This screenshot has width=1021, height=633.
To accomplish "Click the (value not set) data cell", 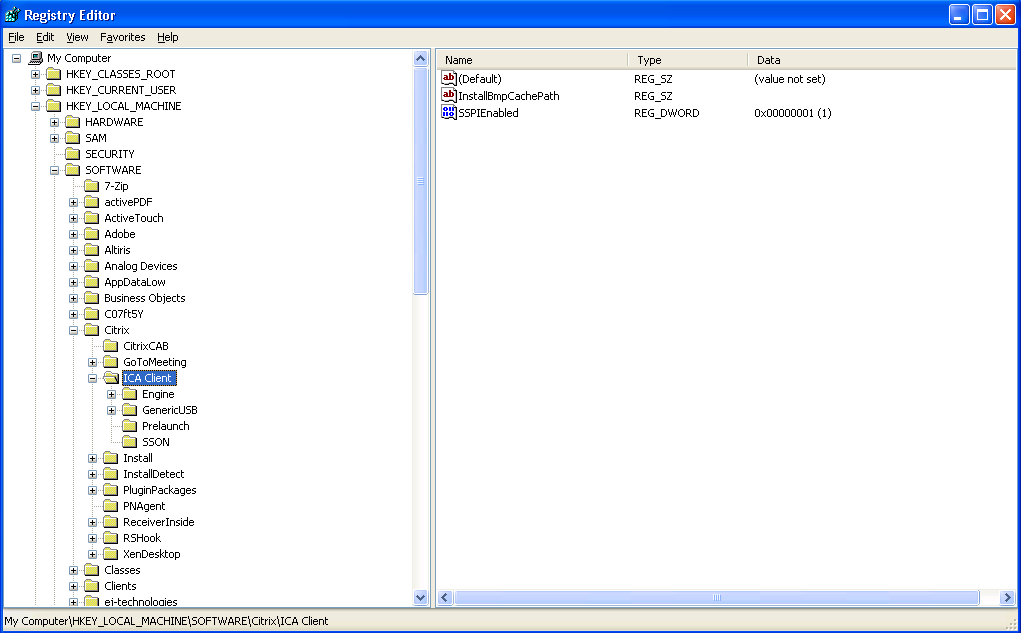I will tap(789, 79).
